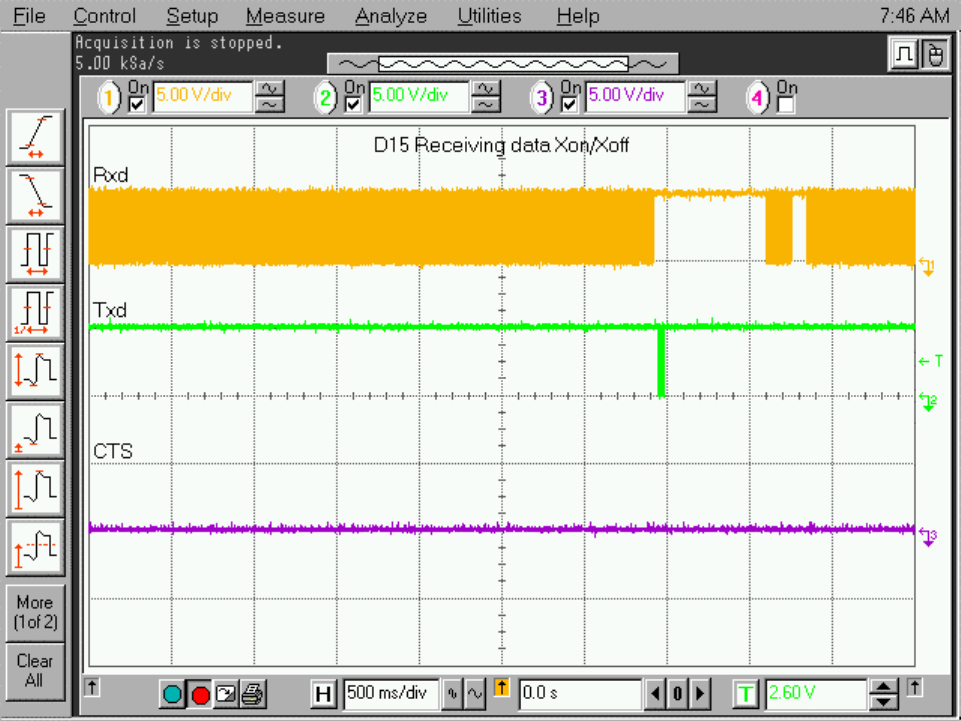Click the square-wave graphical interface icon
The image size is (961, 721).
(904, 55)
